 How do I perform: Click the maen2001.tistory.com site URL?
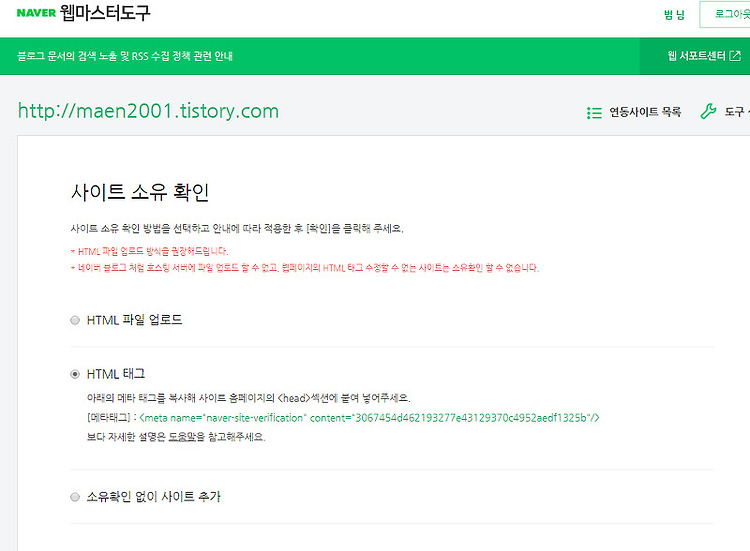tap(148, 111)
